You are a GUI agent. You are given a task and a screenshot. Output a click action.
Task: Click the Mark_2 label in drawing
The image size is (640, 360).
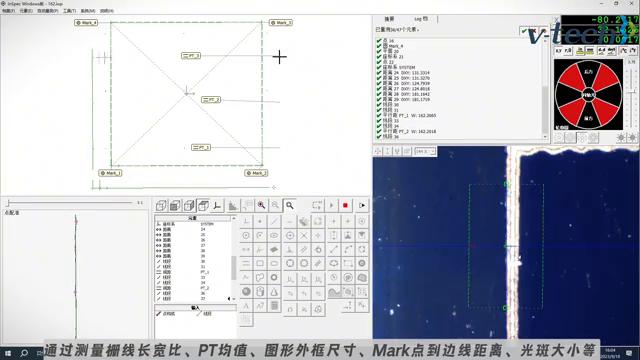pyautogui.click(x=256, y=173)
